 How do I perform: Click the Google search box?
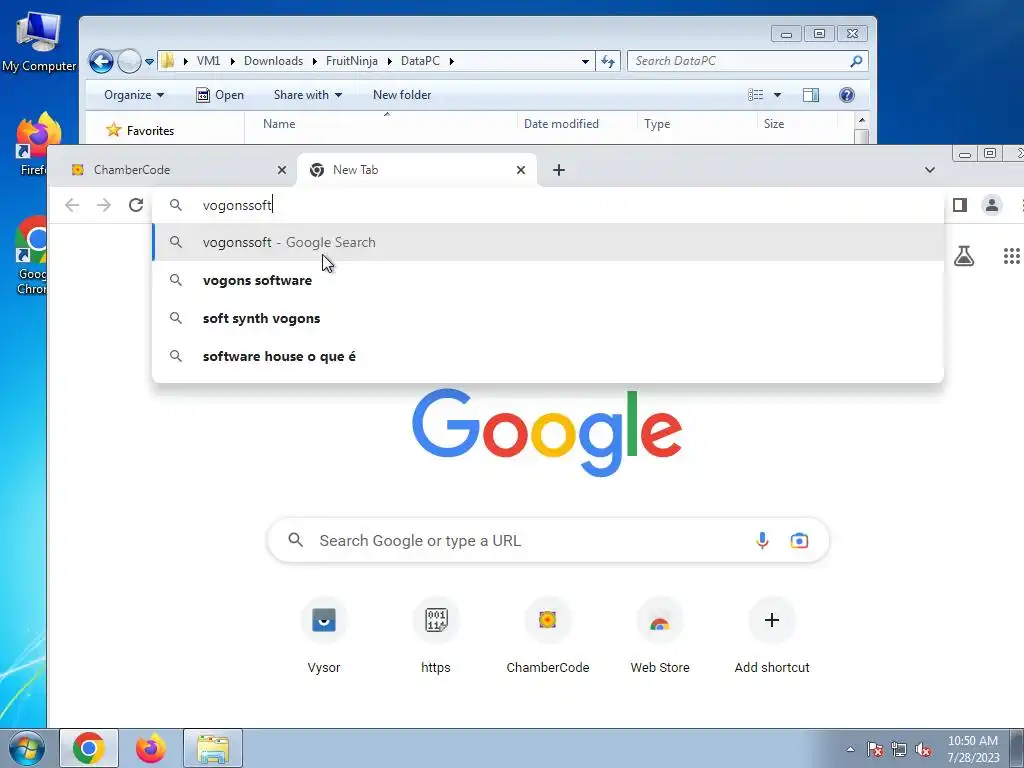[x=548, y=541]
